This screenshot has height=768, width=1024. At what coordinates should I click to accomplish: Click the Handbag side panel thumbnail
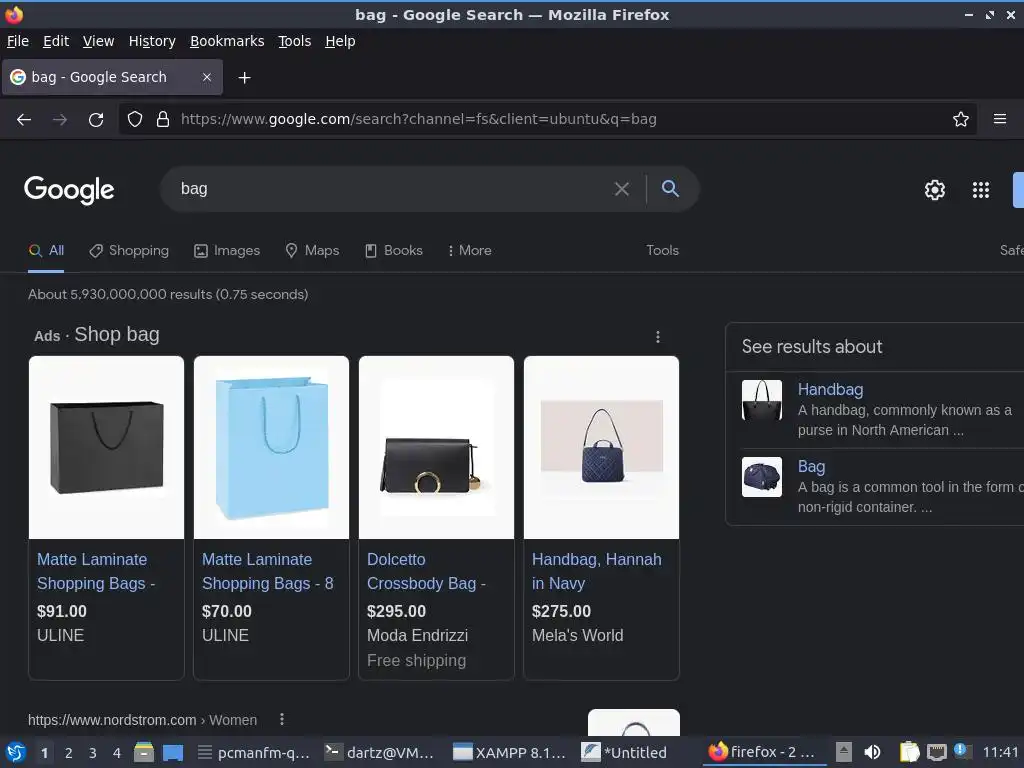coord(761,400)
